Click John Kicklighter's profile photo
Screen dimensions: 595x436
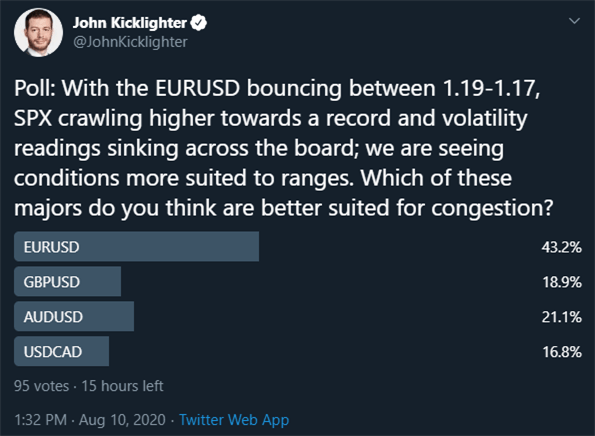38,33
